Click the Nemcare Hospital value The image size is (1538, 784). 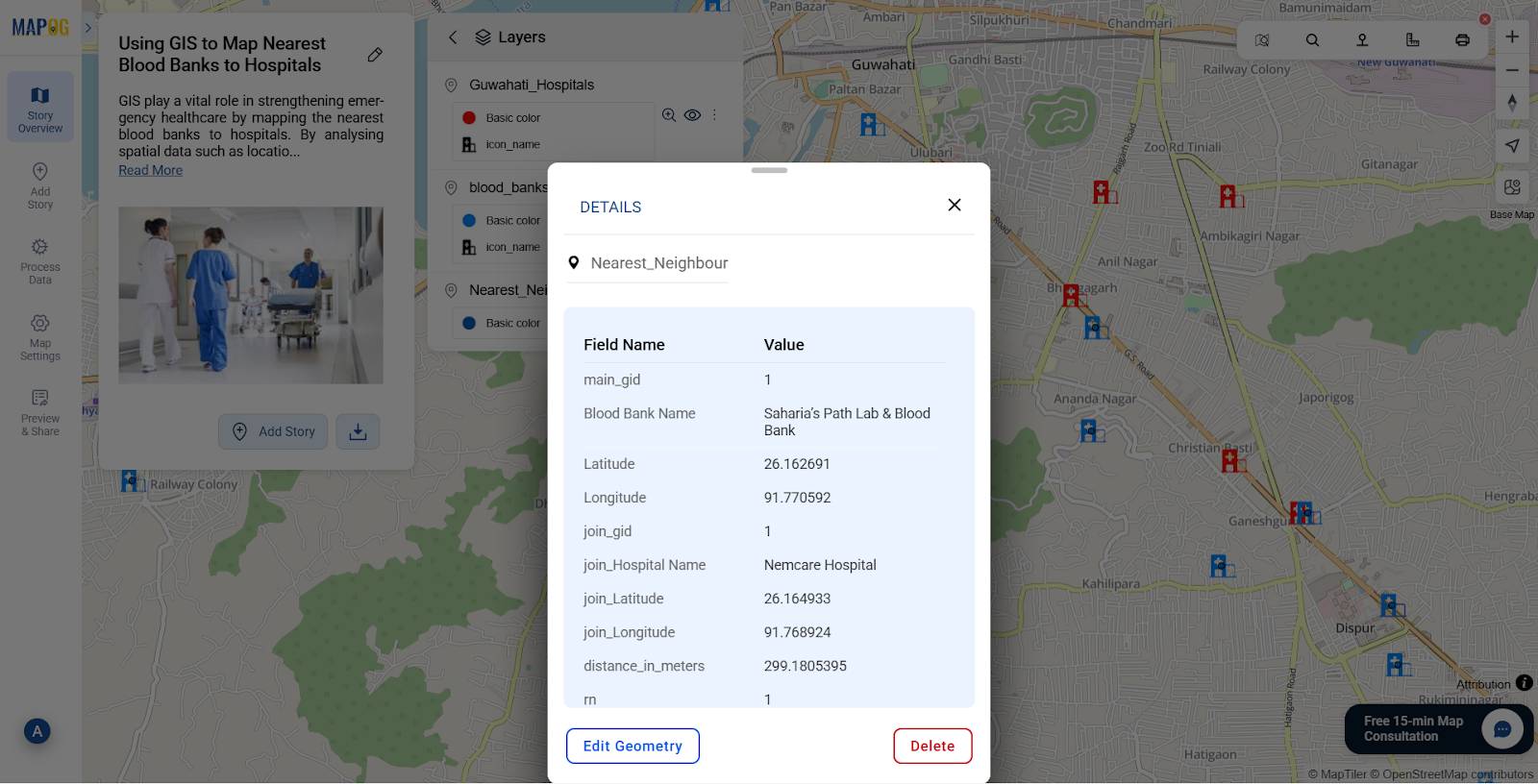820,565
